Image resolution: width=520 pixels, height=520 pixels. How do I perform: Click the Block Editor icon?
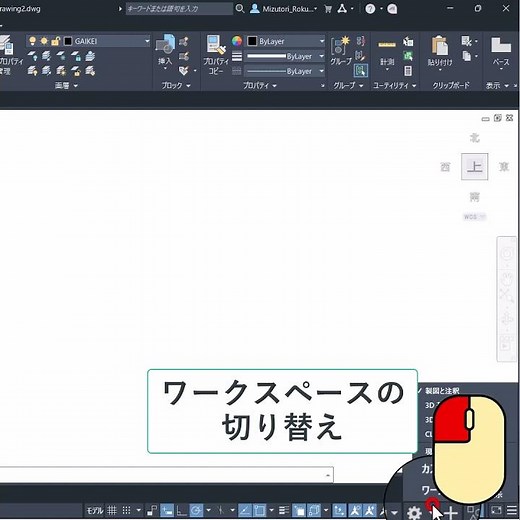tap(183, 56)
